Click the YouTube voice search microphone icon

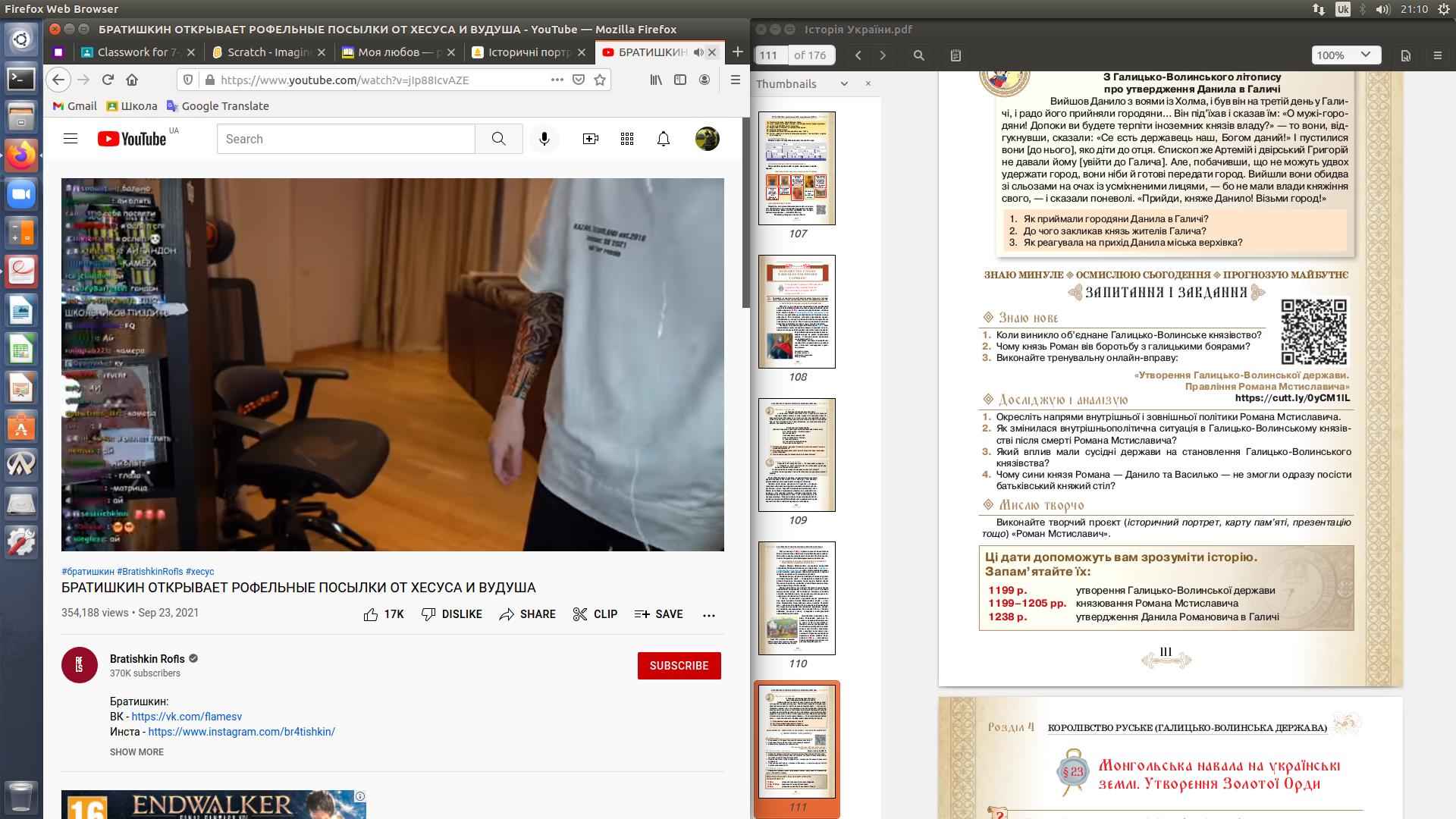tap(544, 139)
